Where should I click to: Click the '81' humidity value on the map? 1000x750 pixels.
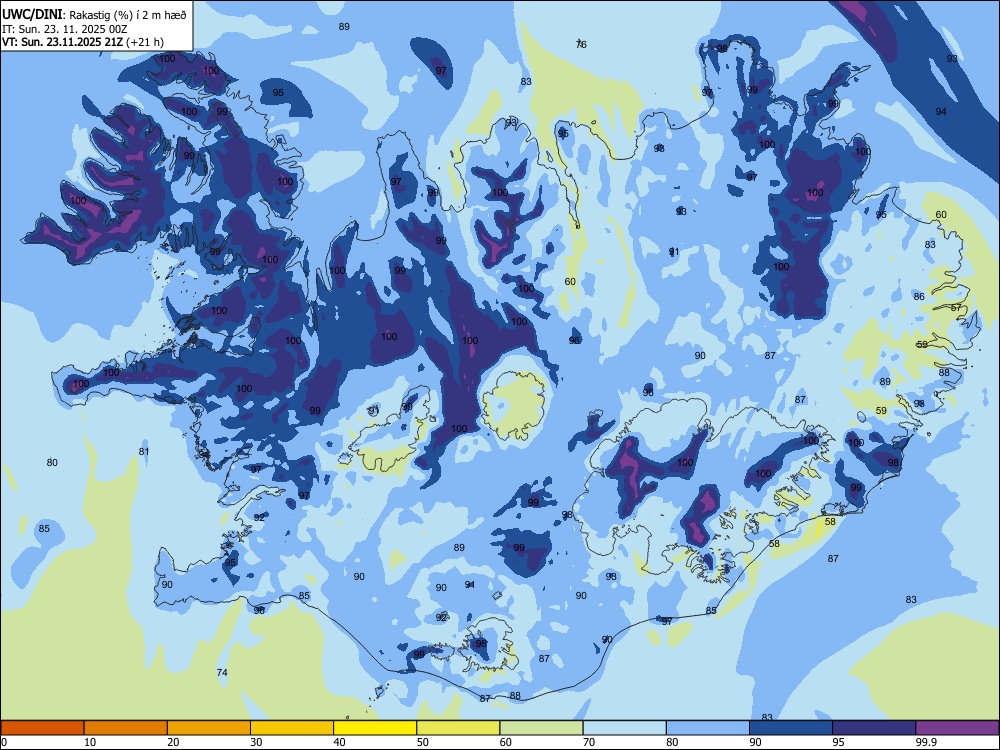point(144,452)
